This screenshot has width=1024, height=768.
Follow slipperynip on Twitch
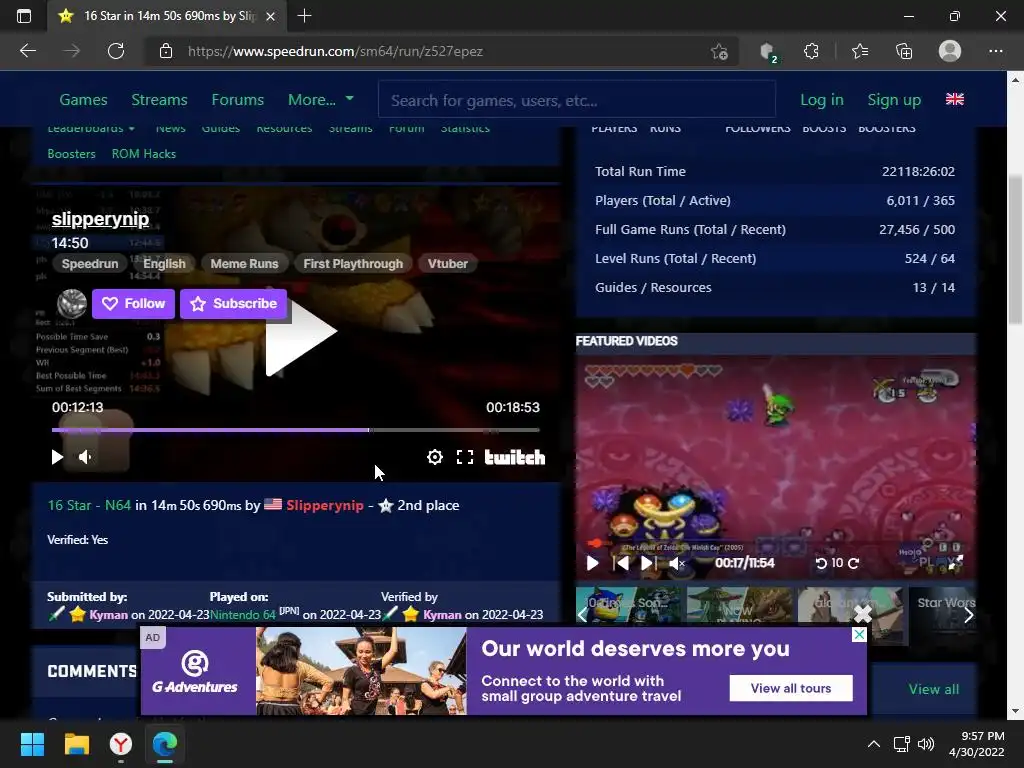pos(133,304)
